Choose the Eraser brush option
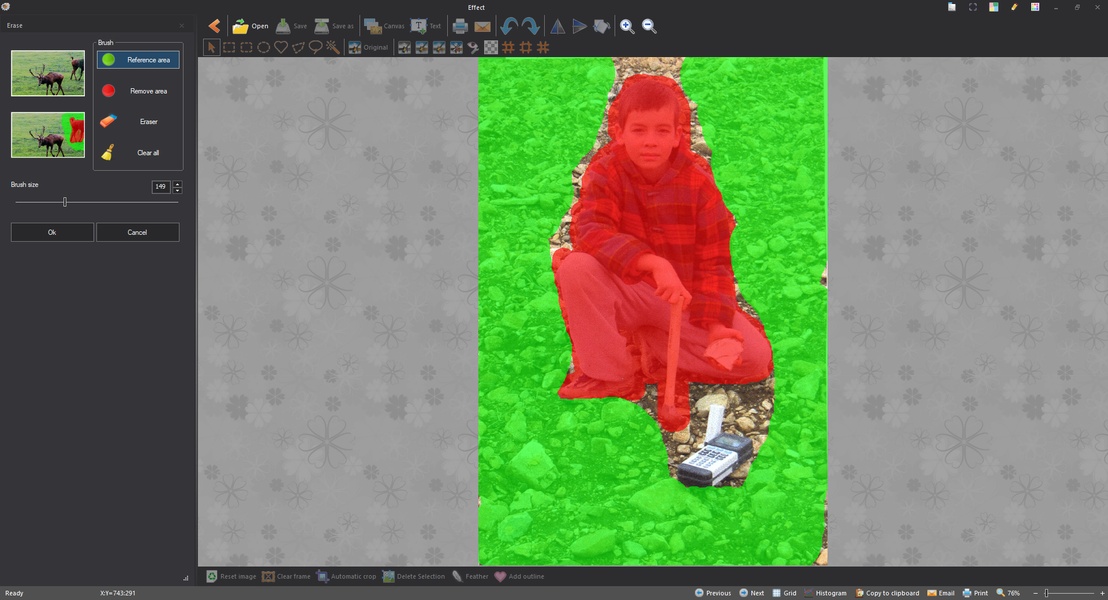This screenshot has width=1108, height=600. 138,122
